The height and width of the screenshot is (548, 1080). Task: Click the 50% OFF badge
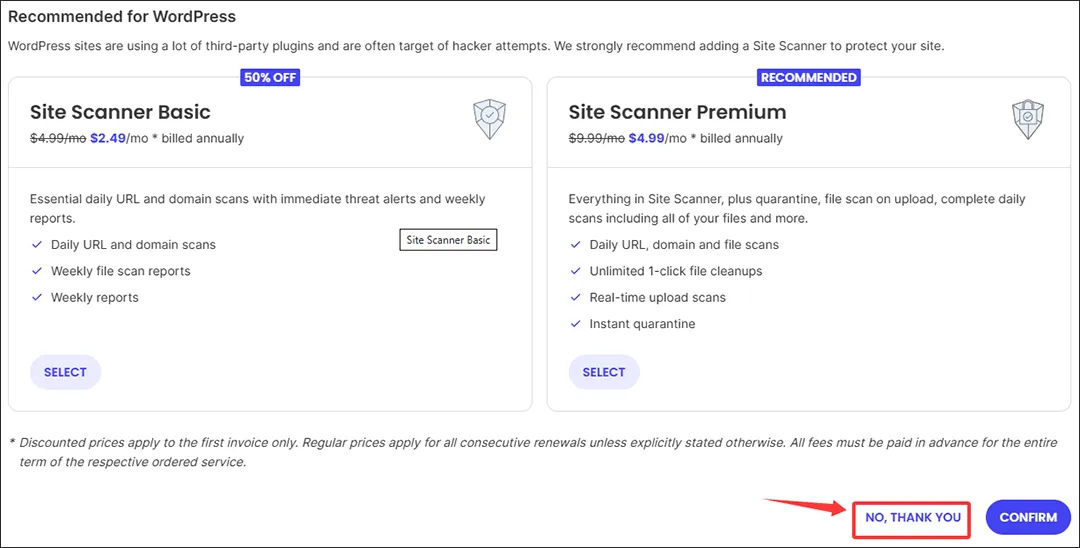point(270,77)
